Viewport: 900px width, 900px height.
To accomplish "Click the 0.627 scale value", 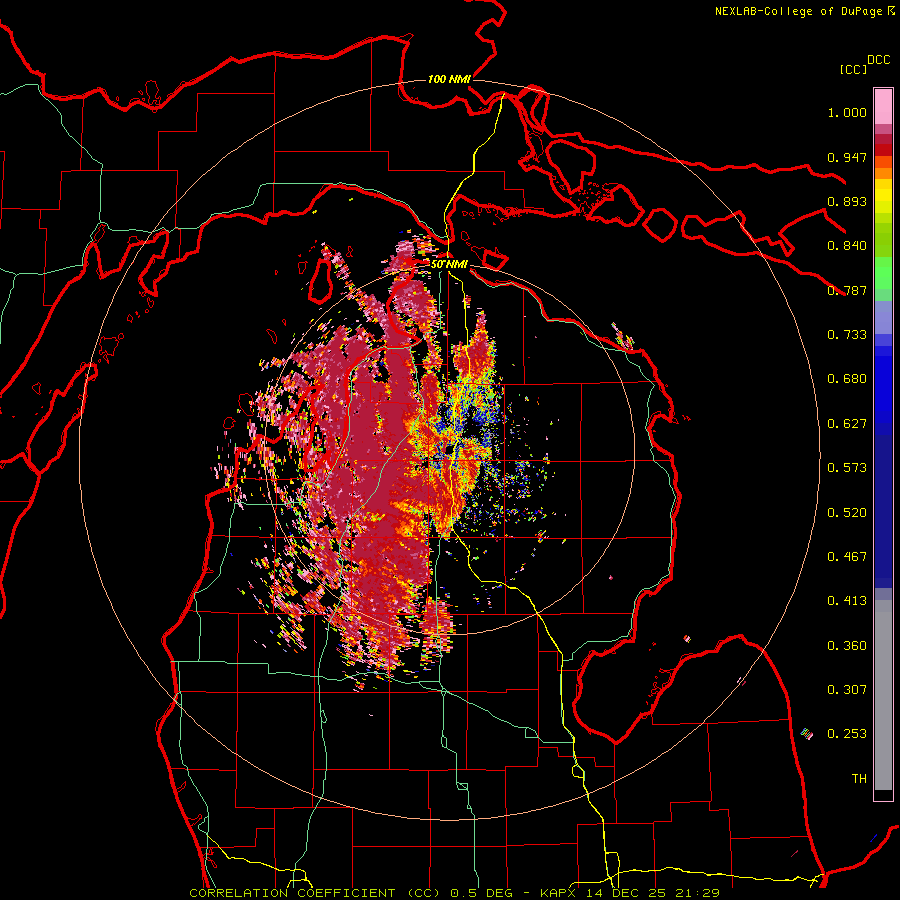I will tap(847, 424).
